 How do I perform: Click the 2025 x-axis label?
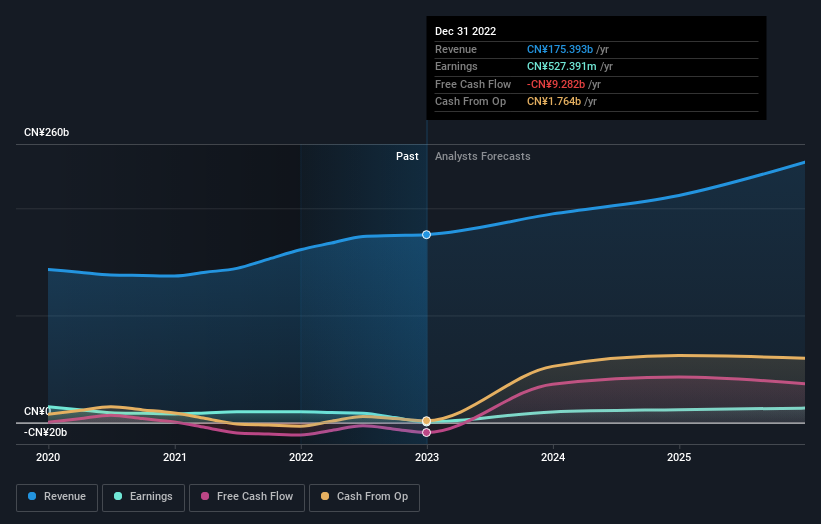pos(679,458)
